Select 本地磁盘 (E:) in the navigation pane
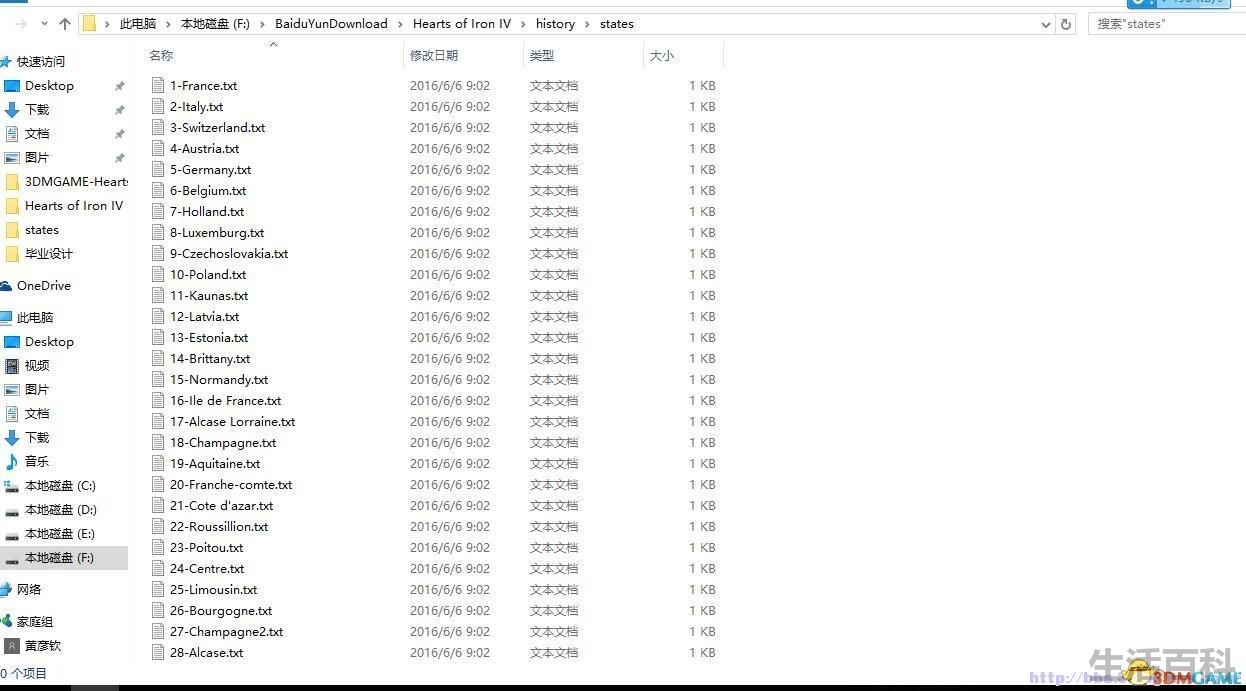The image size is (1246, 691). (60, 534)
